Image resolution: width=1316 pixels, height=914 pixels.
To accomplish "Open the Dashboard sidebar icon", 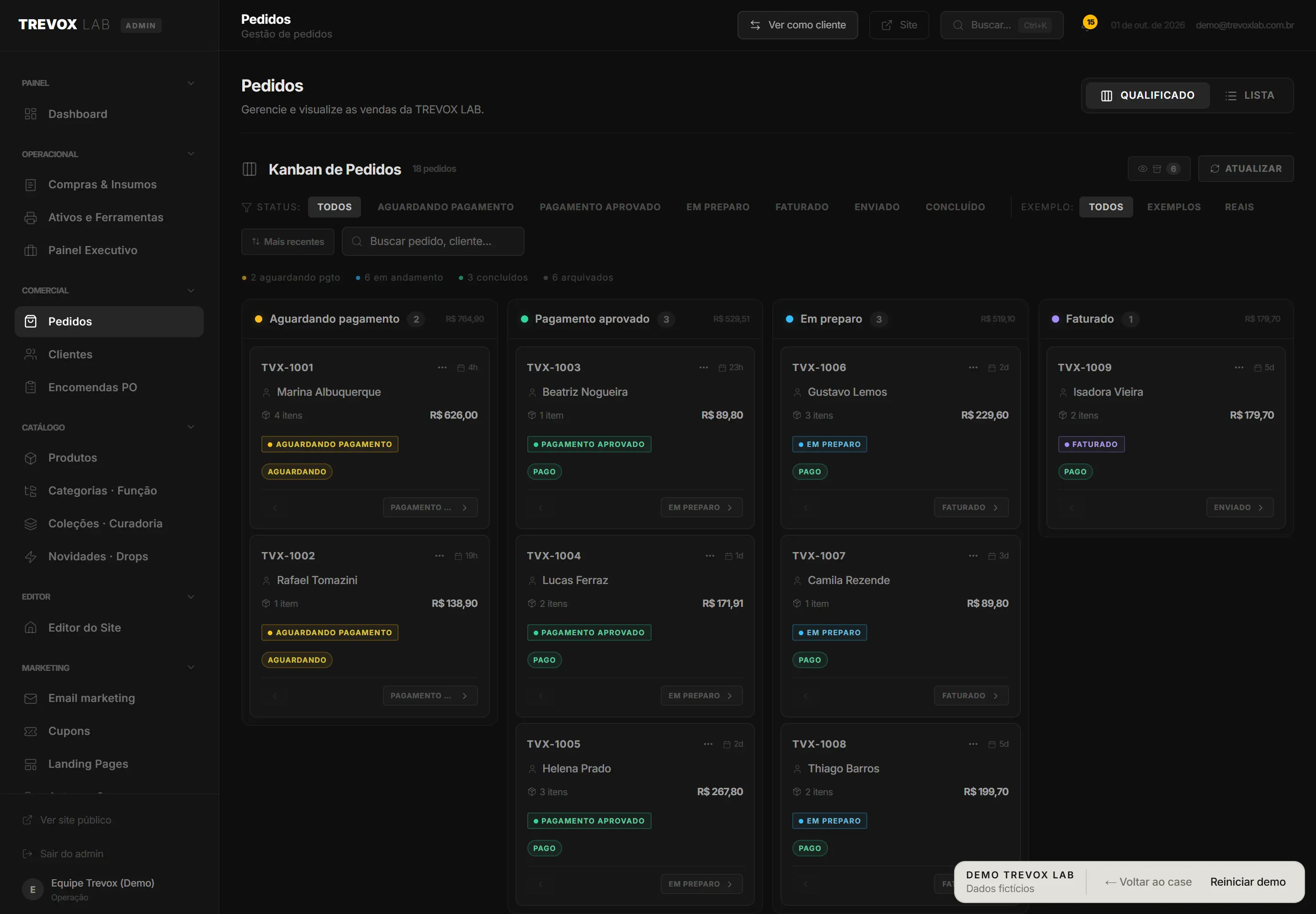I will pos(31,114).
